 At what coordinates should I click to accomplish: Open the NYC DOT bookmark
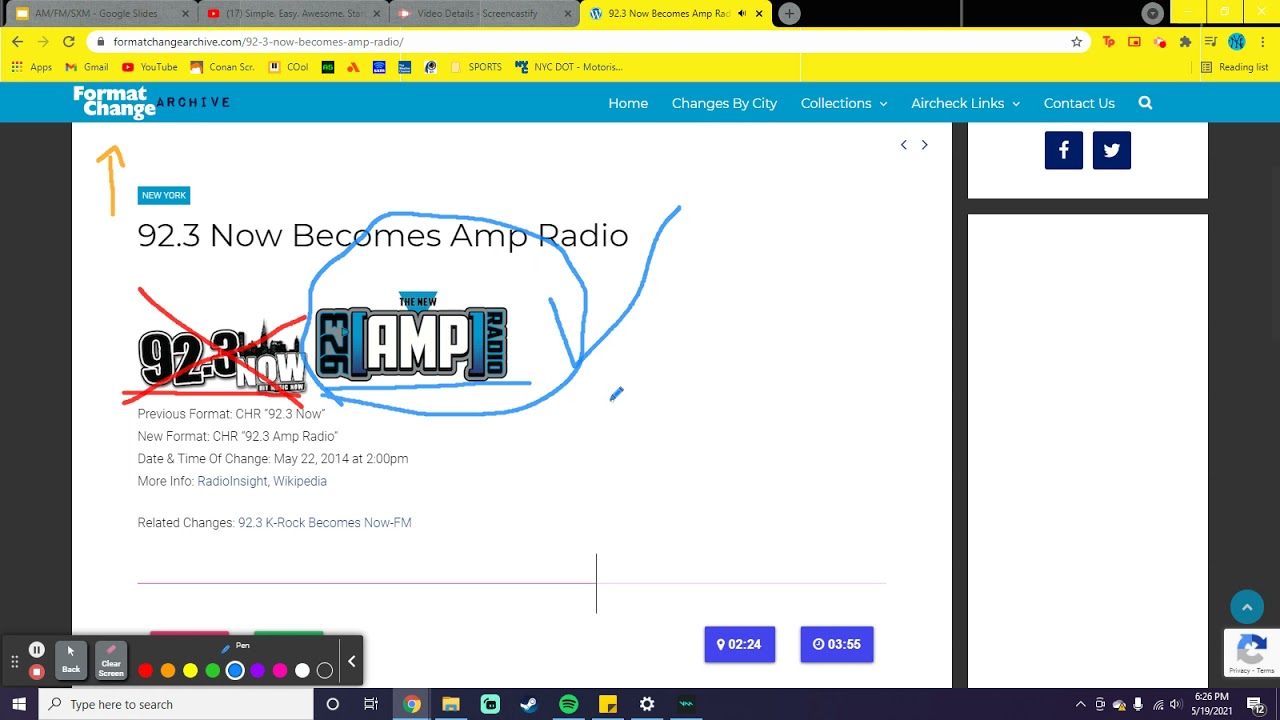tap(569, 67)
